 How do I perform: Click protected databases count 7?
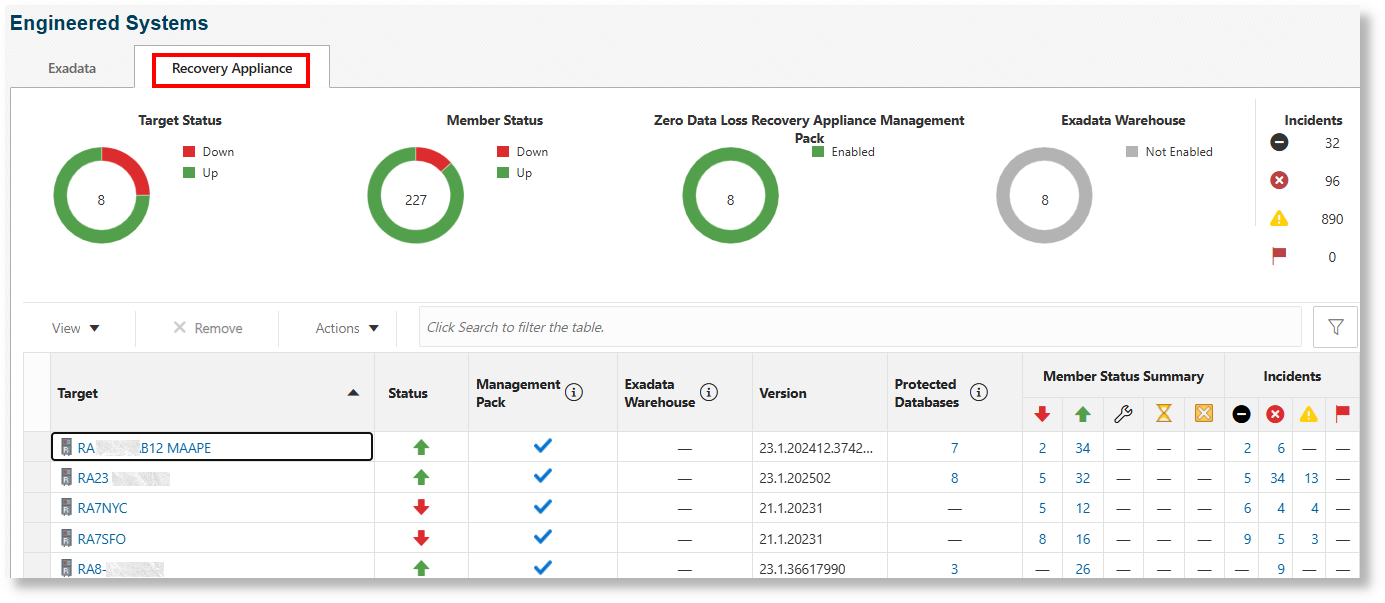954,448
